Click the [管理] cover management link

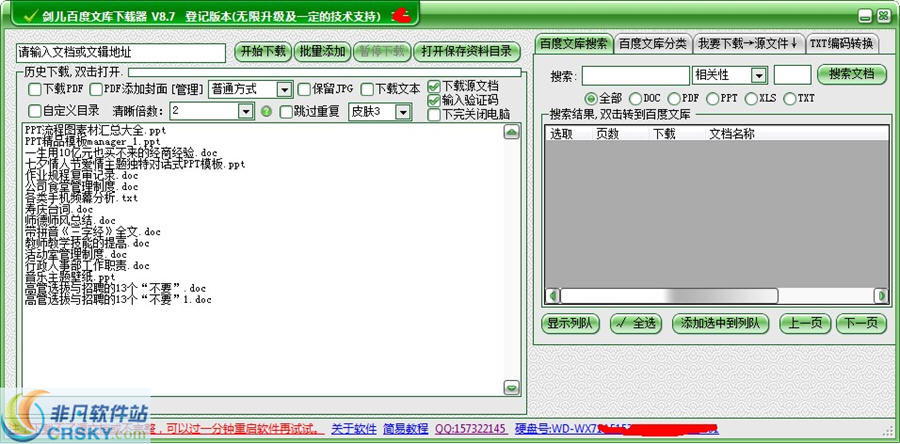click(x=188, y=89)
